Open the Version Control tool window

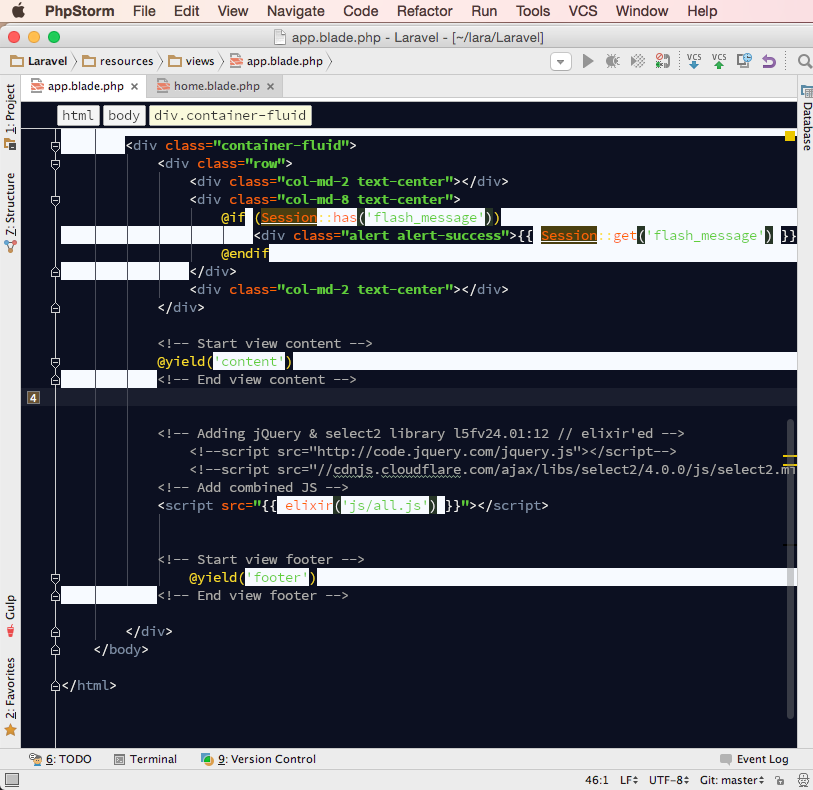coord(258,759)
